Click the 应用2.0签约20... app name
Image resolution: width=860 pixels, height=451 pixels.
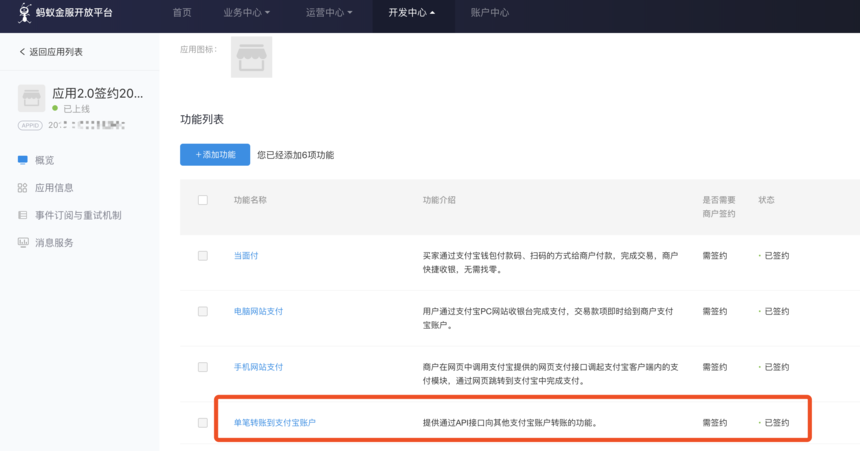point(98,93)
